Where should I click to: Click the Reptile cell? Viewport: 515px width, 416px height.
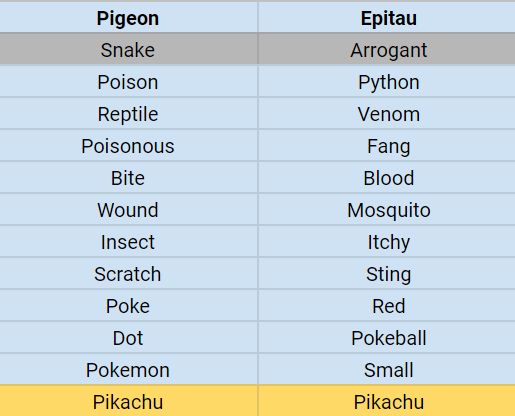click(128, 114)
